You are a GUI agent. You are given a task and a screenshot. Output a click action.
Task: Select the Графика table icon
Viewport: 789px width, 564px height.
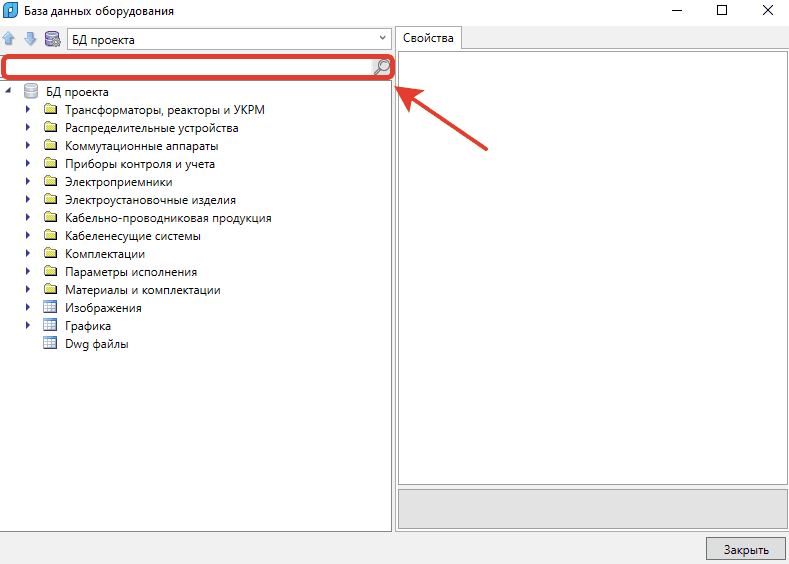(x=51, y=326)
